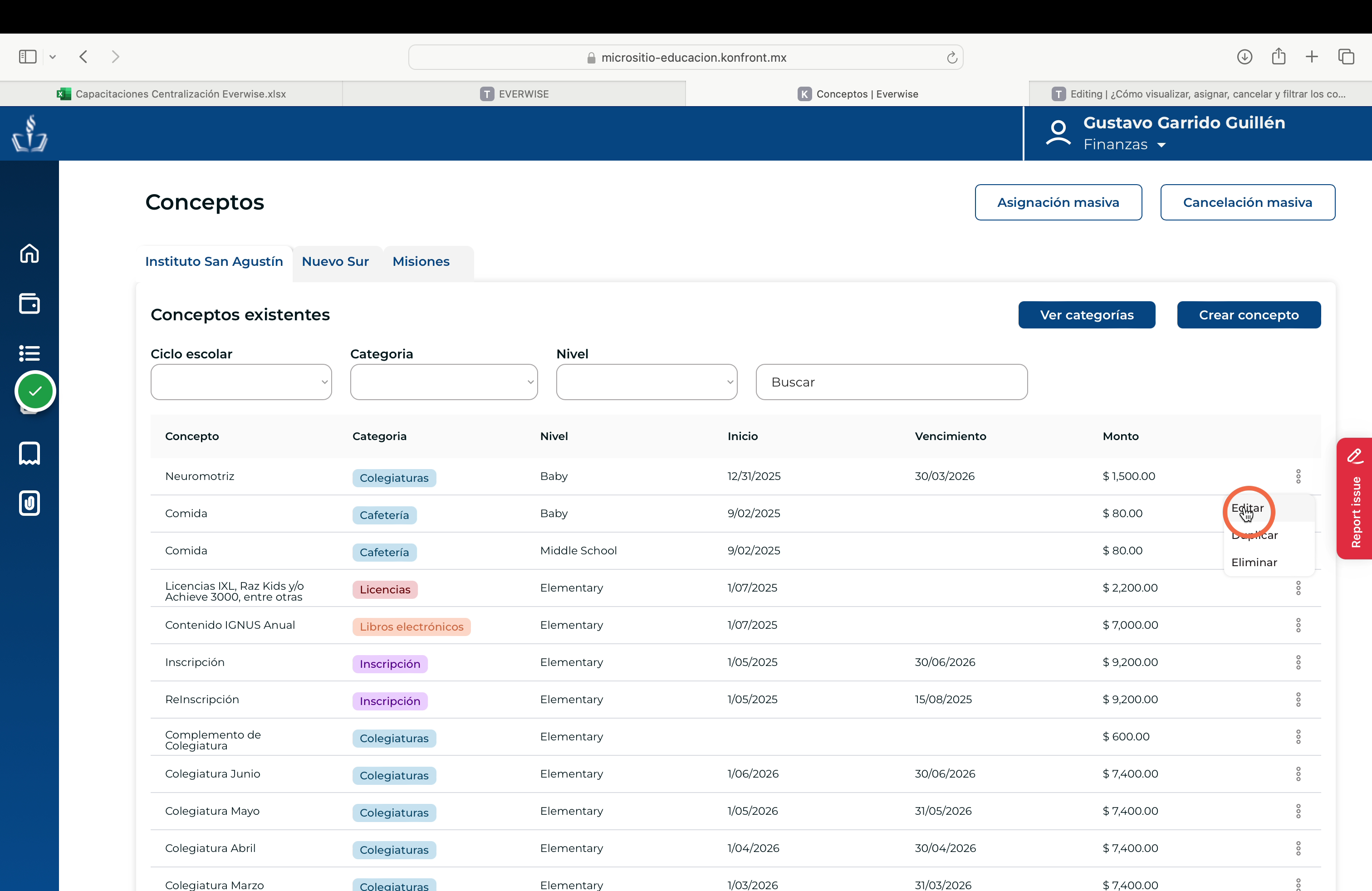Click the green checkmark circle in sidebar
Viewport: 1372px width, 891px height.
tap(35, 392)
